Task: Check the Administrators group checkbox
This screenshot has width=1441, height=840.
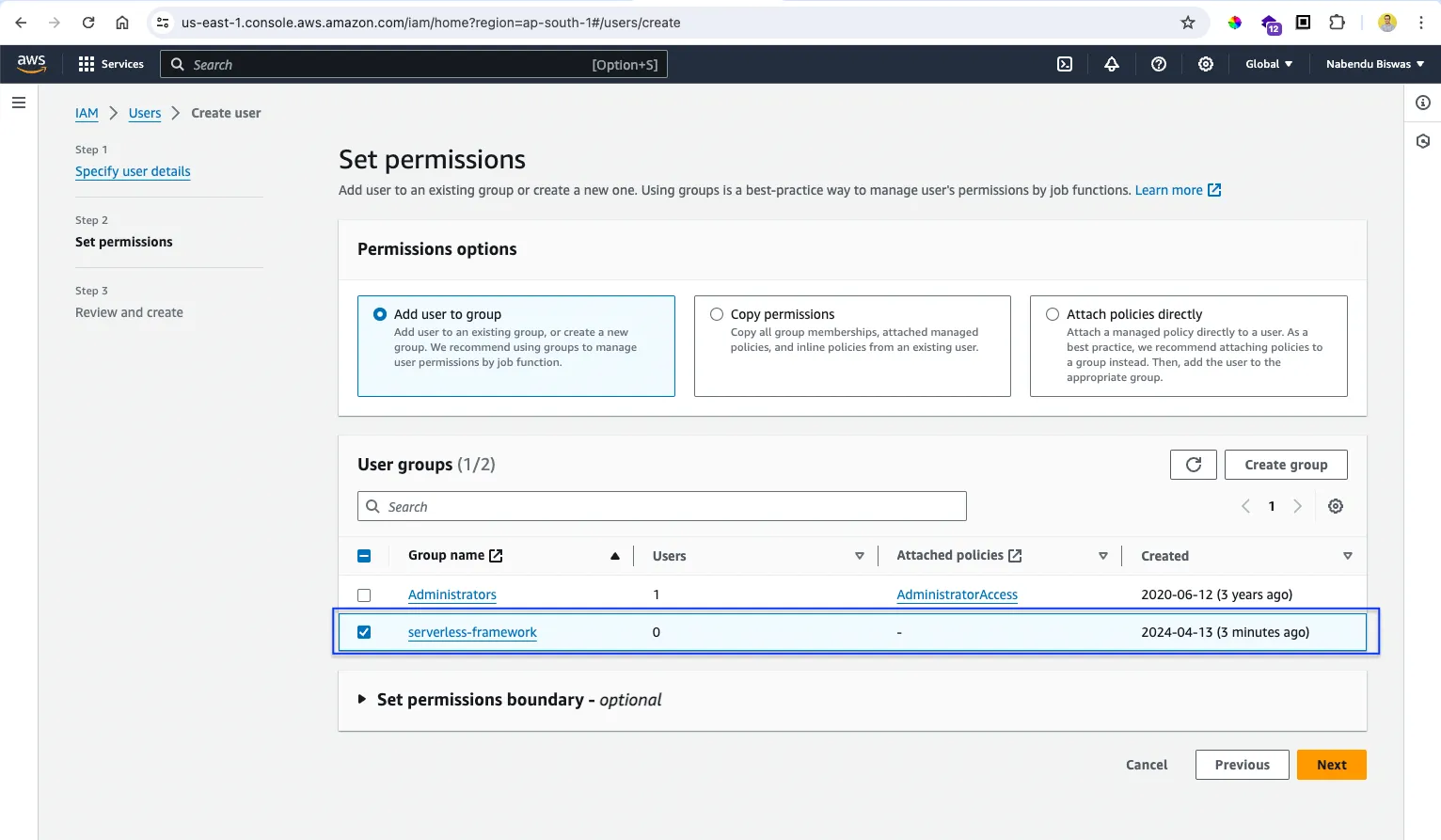Action: (x=364, y=595)
